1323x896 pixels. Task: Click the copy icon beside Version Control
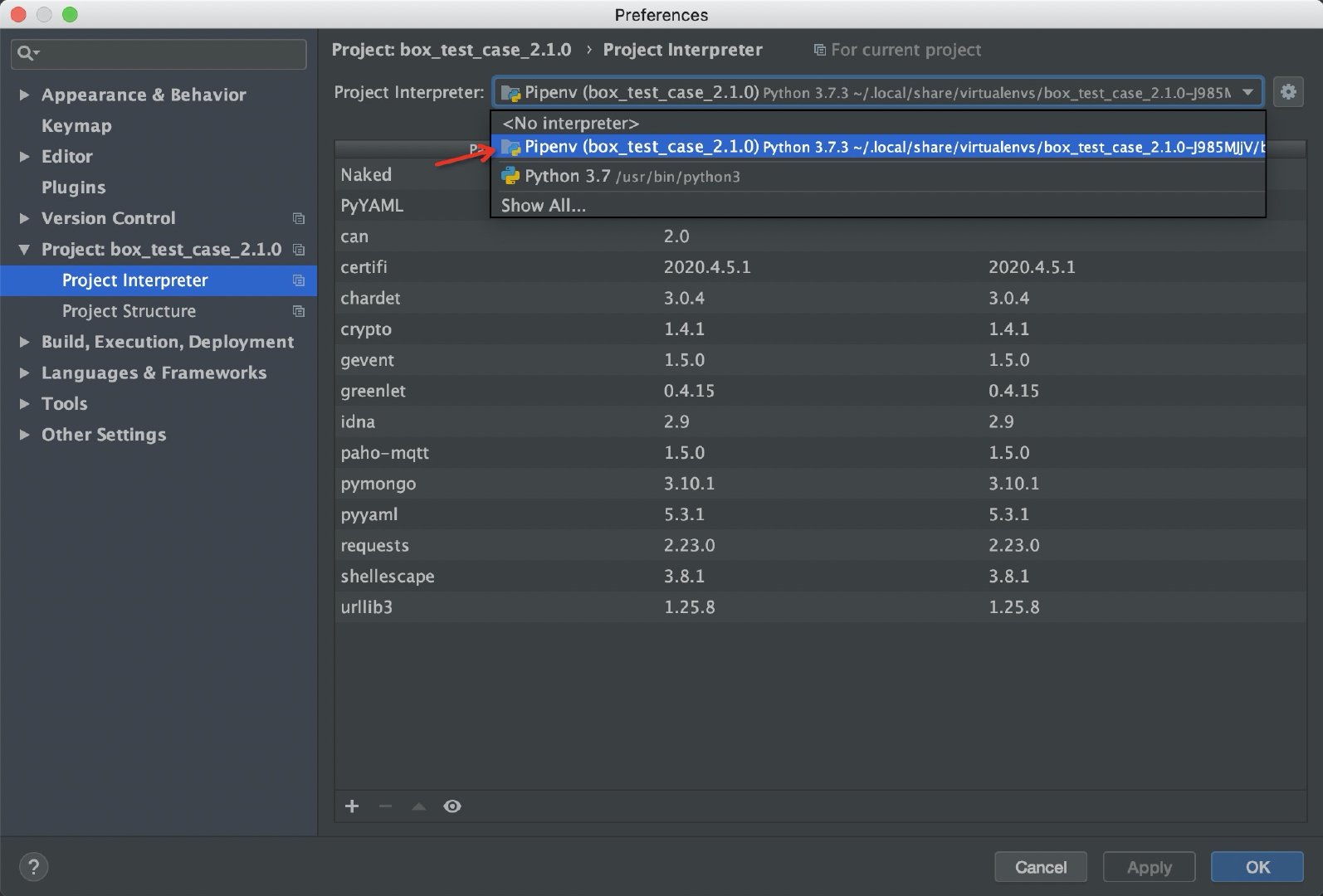pyautogui.click(x=299, y=219)
